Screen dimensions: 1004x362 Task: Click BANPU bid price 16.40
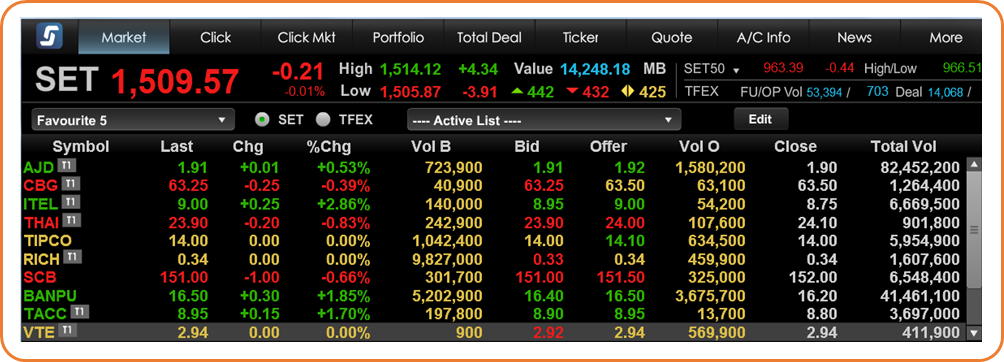tap(544, 296)
